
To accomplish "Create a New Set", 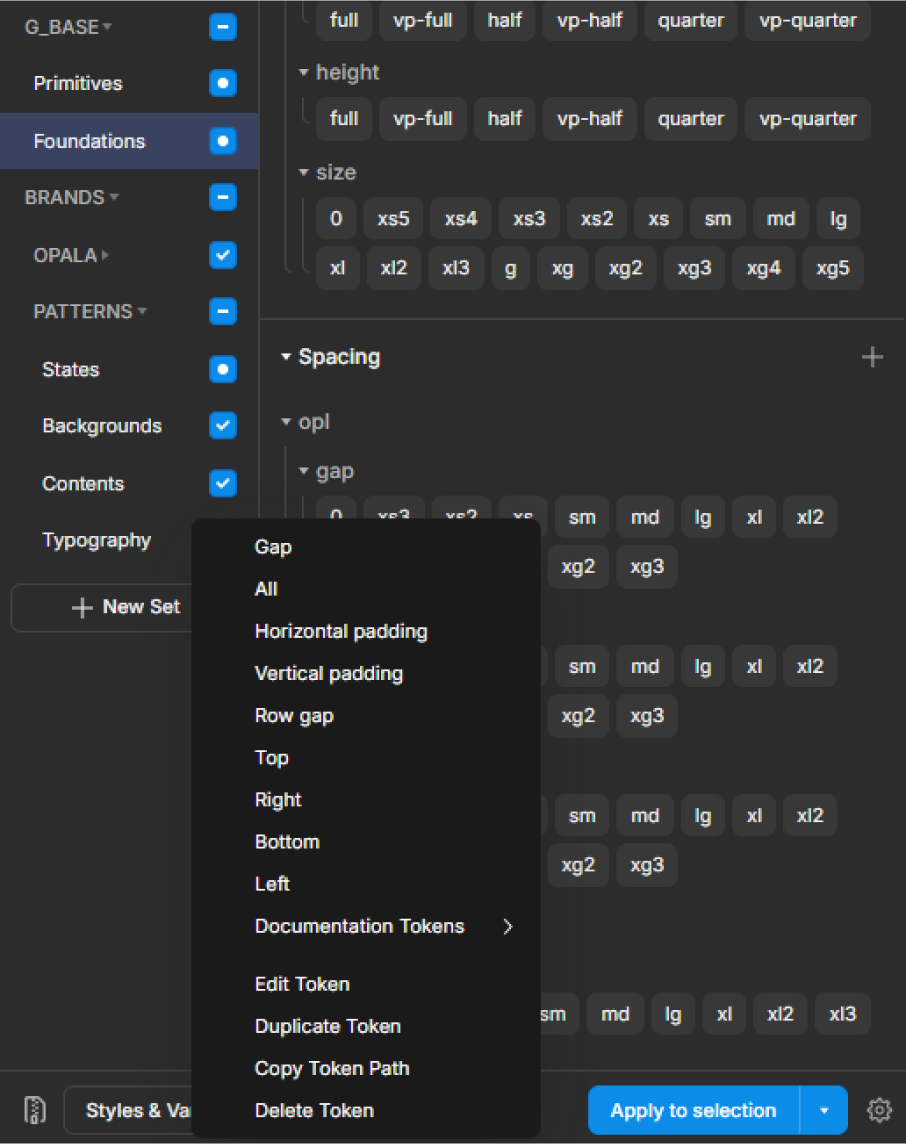I will (127, 607).
